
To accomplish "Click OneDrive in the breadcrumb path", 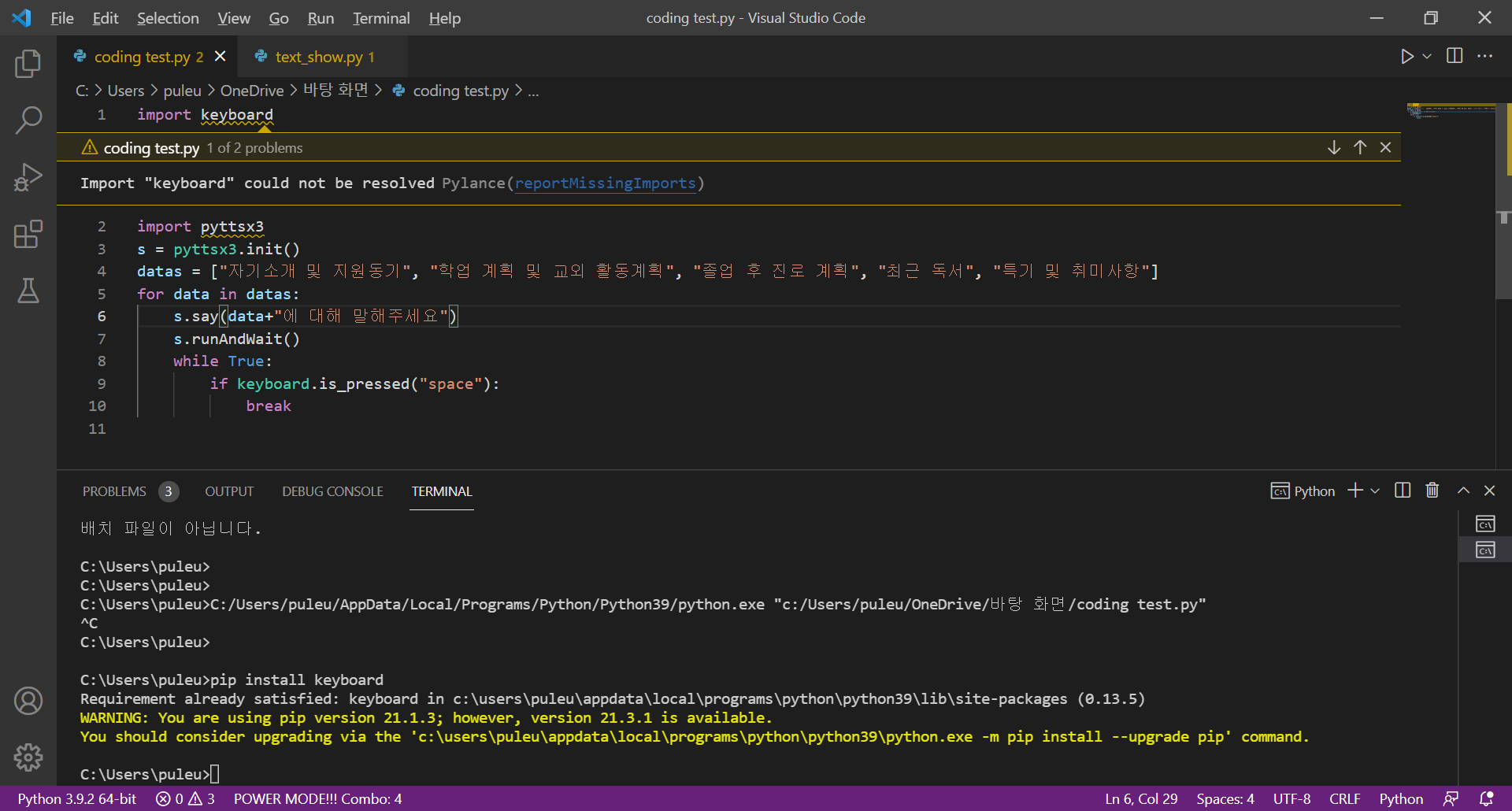I will click(252, 91).
